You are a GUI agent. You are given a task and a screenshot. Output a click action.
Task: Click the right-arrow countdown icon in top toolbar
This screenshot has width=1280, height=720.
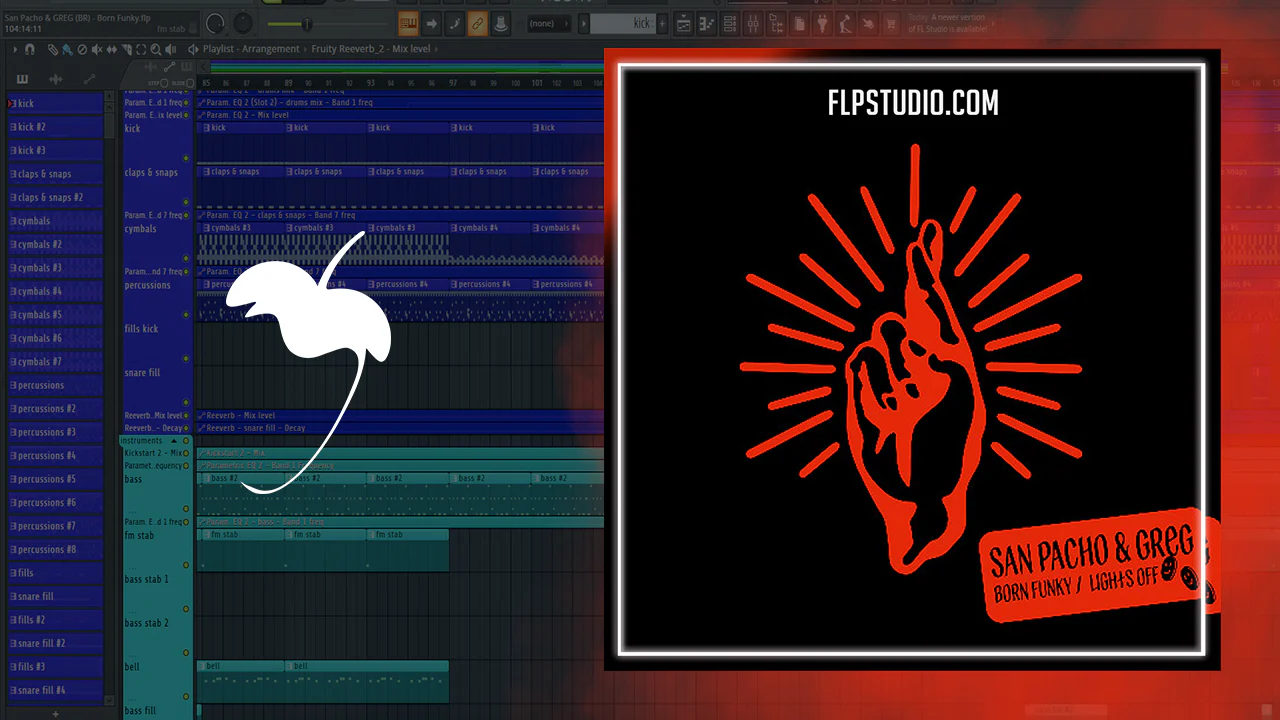(431, 23)
